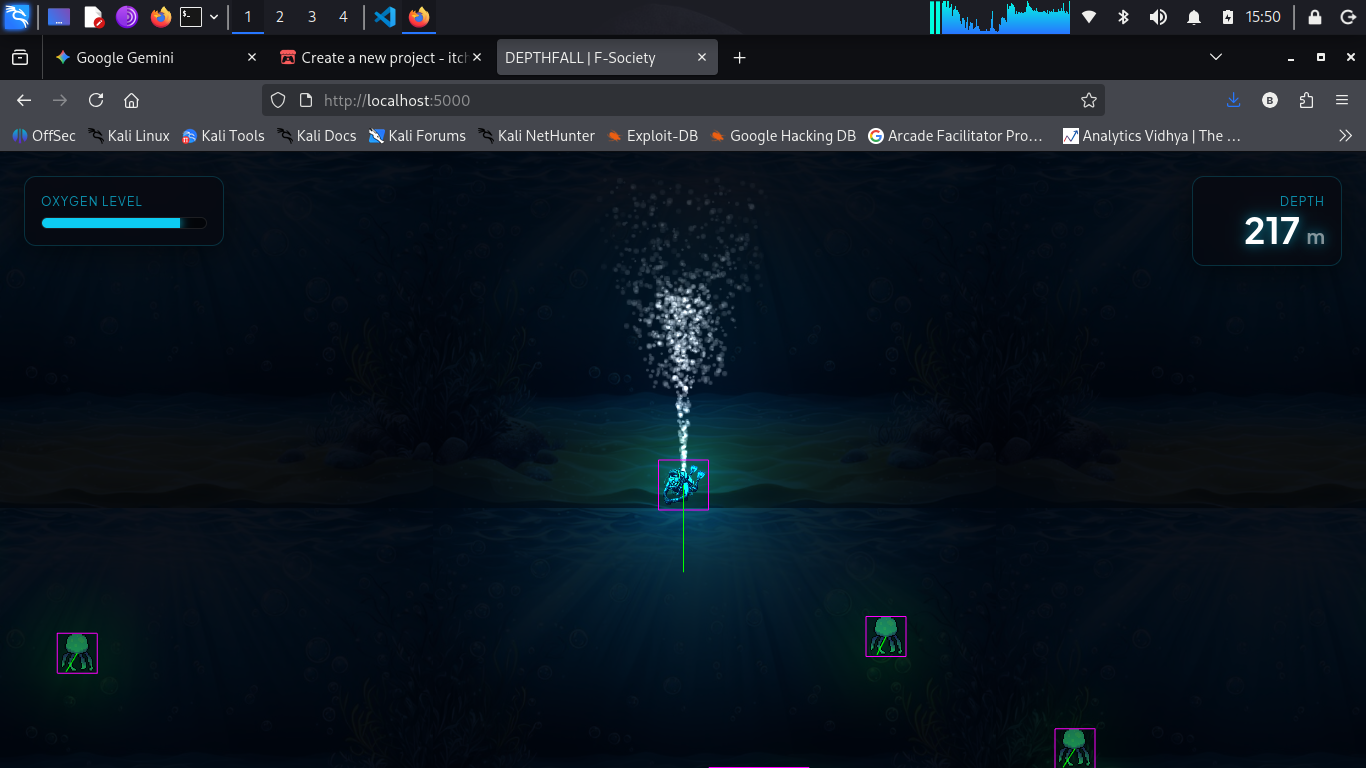The image size is (1366, 768).
Task: Open the account B avatar button
Action: coord(1270,100)
